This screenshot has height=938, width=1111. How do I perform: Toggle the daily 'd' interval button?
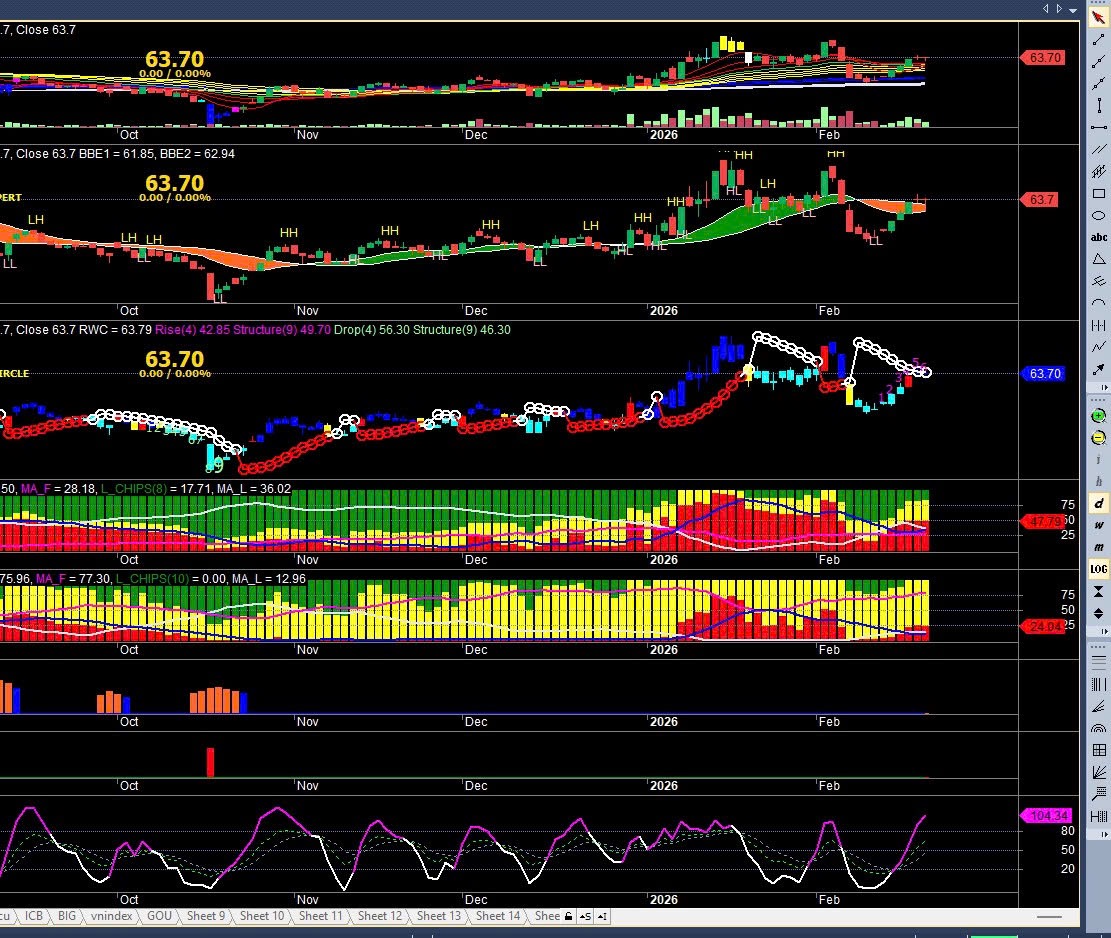click(1098, 503)
